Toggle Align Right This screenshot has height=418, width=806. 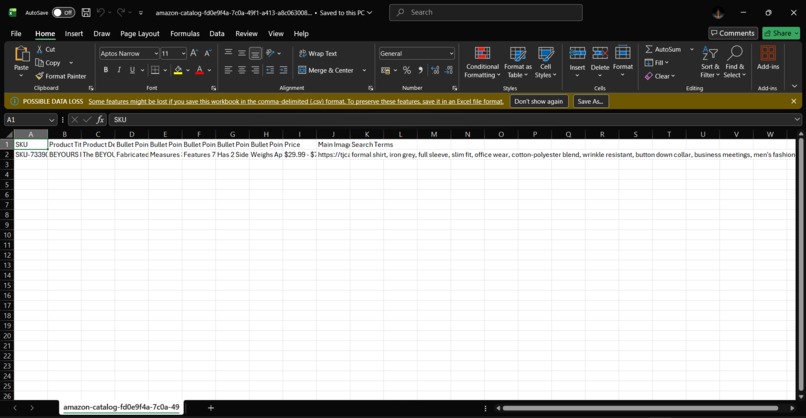255,70
